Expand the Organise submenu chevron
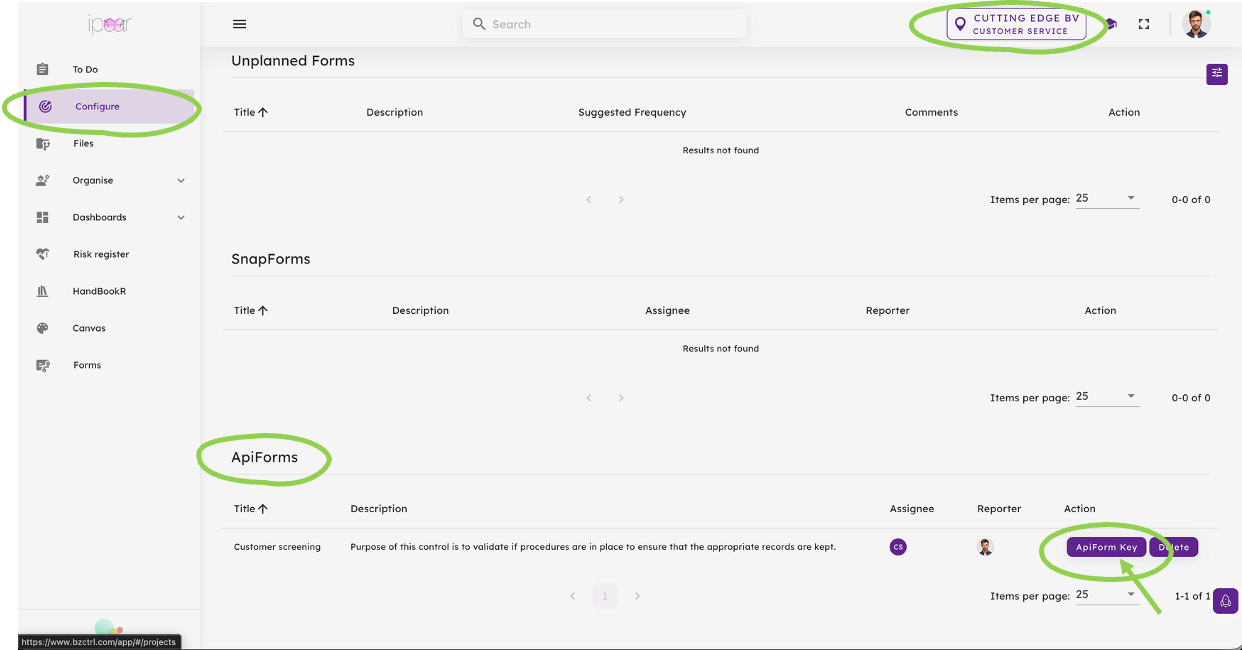The width and height of the screenshot is (1242, 650). pos(181,180)
